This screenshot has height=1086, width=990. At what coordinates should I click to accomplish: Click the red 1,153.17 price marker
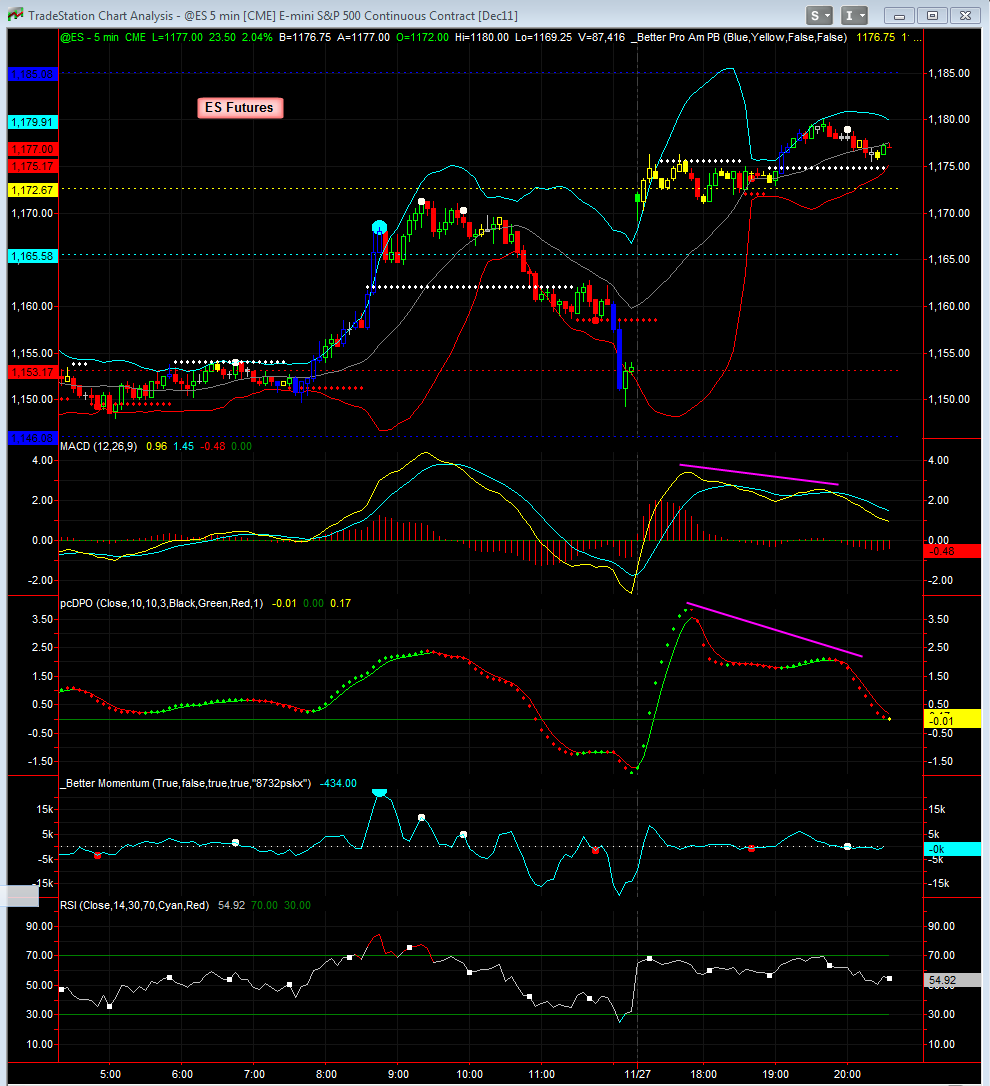tap(33, 373)
